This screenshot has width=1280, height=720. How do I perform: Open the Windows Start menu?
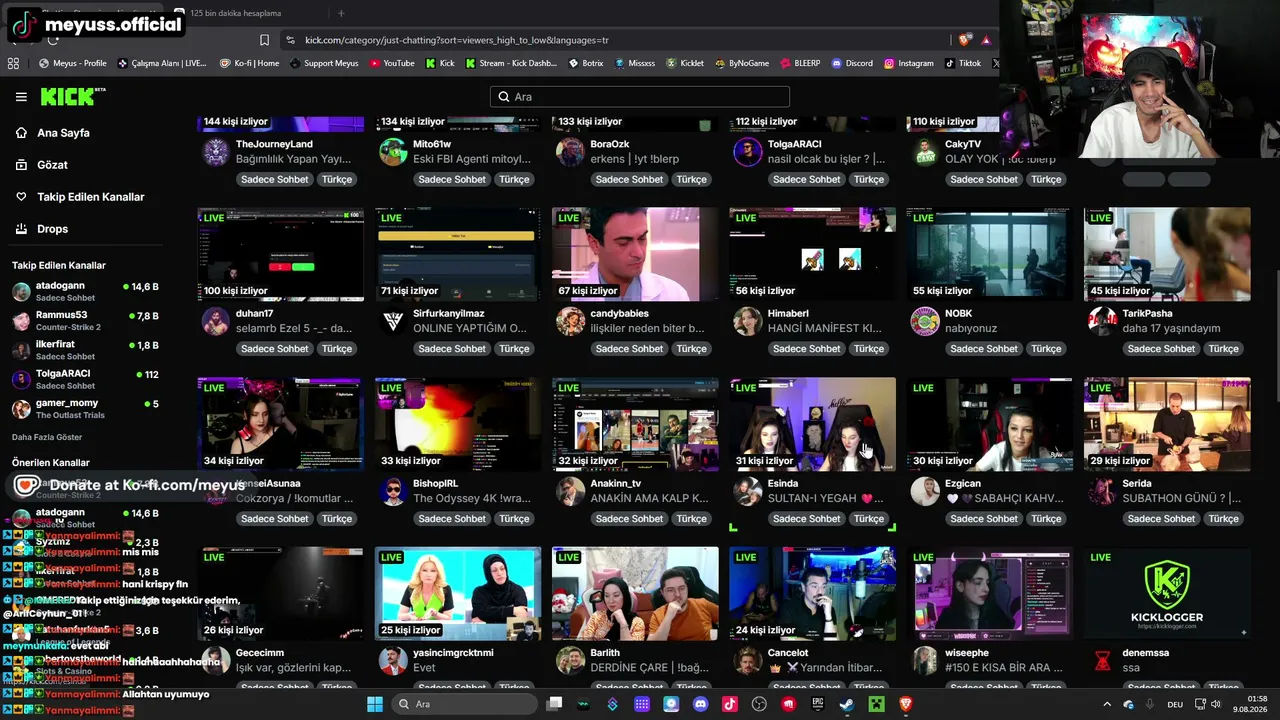[375, 704]
